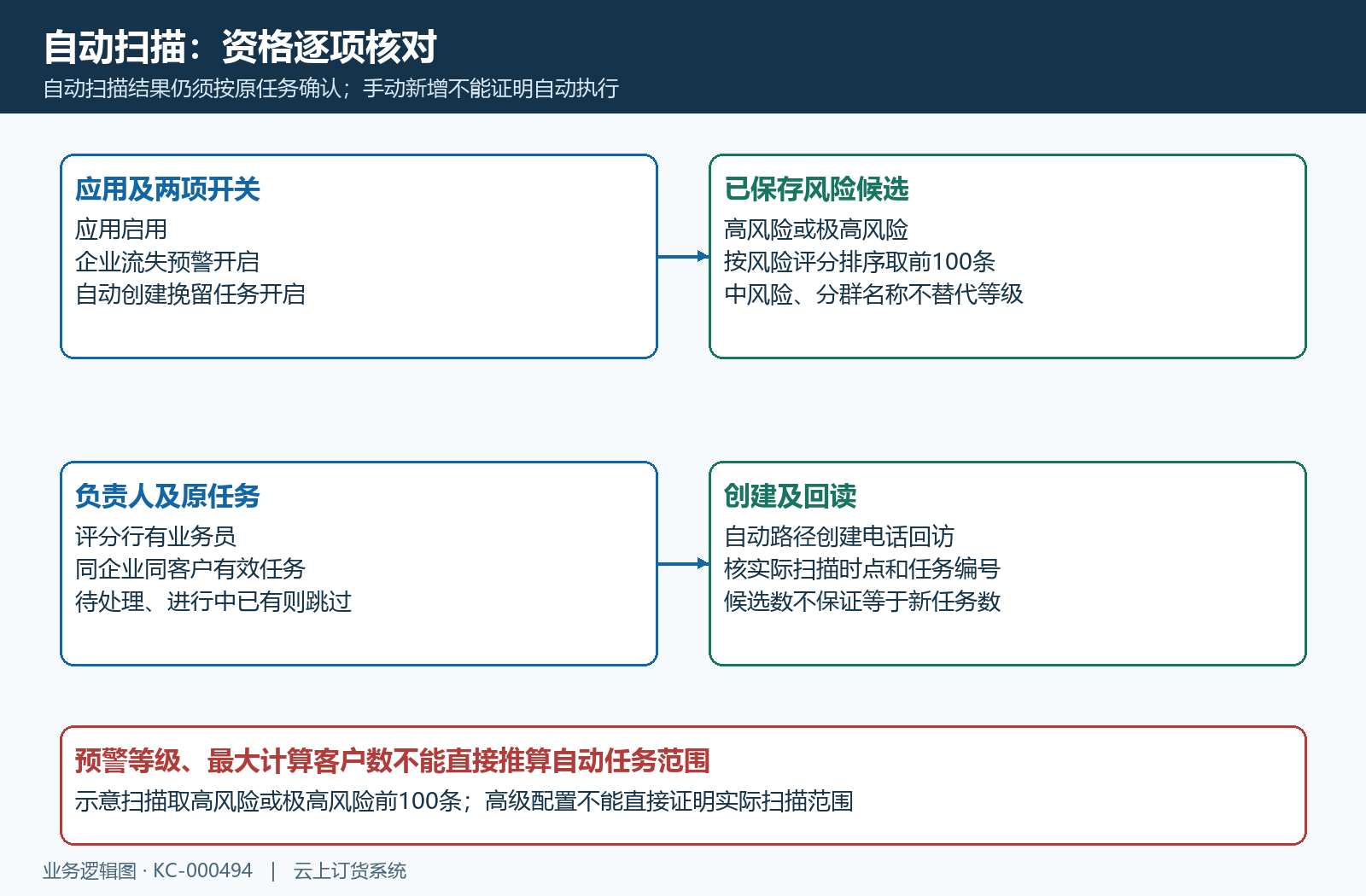Select the line "候选数不保证等于新任务数"
Viewport: 1366px width, 896px height.
coord(862,601)
